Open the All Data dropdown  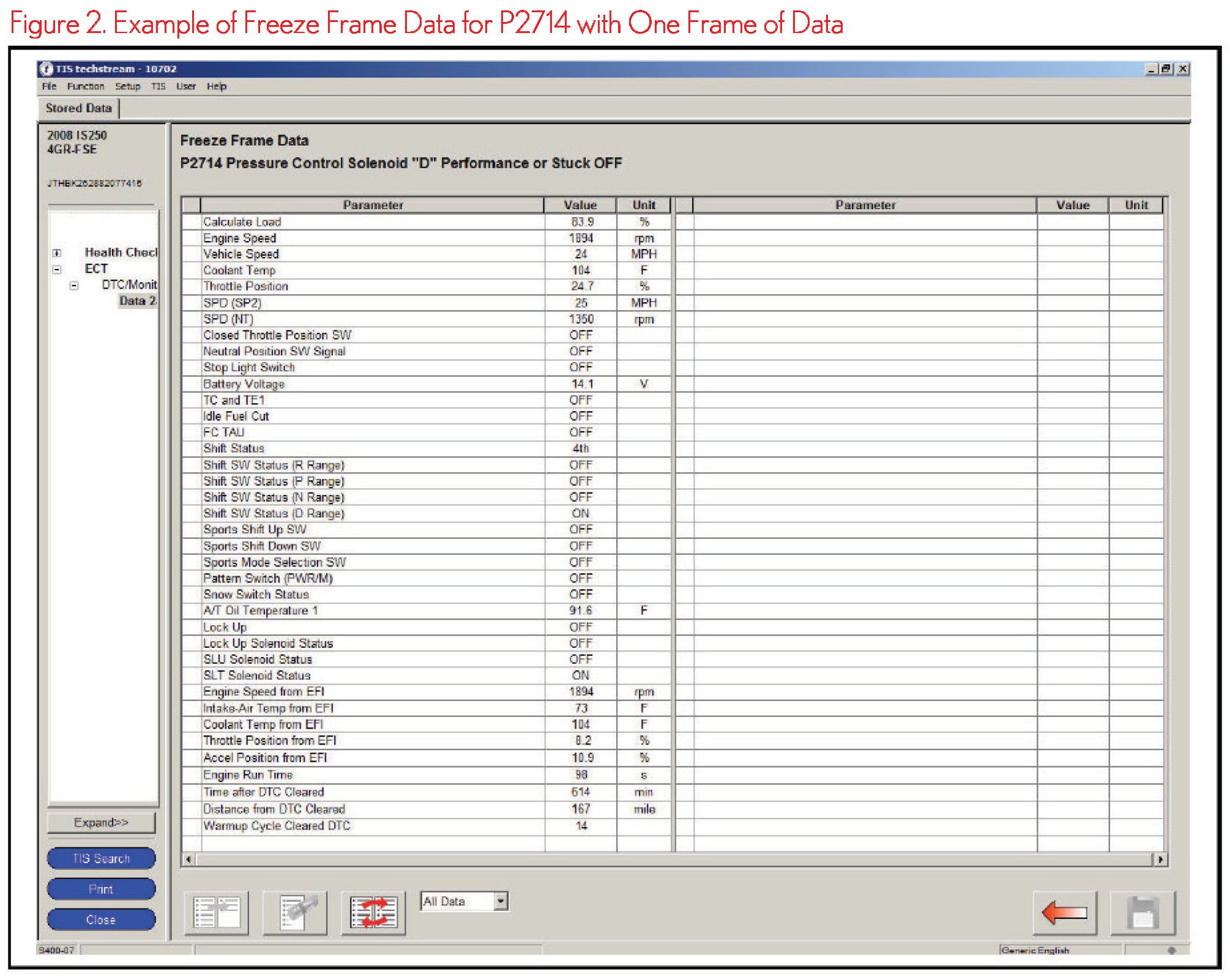tap(501, 901)
